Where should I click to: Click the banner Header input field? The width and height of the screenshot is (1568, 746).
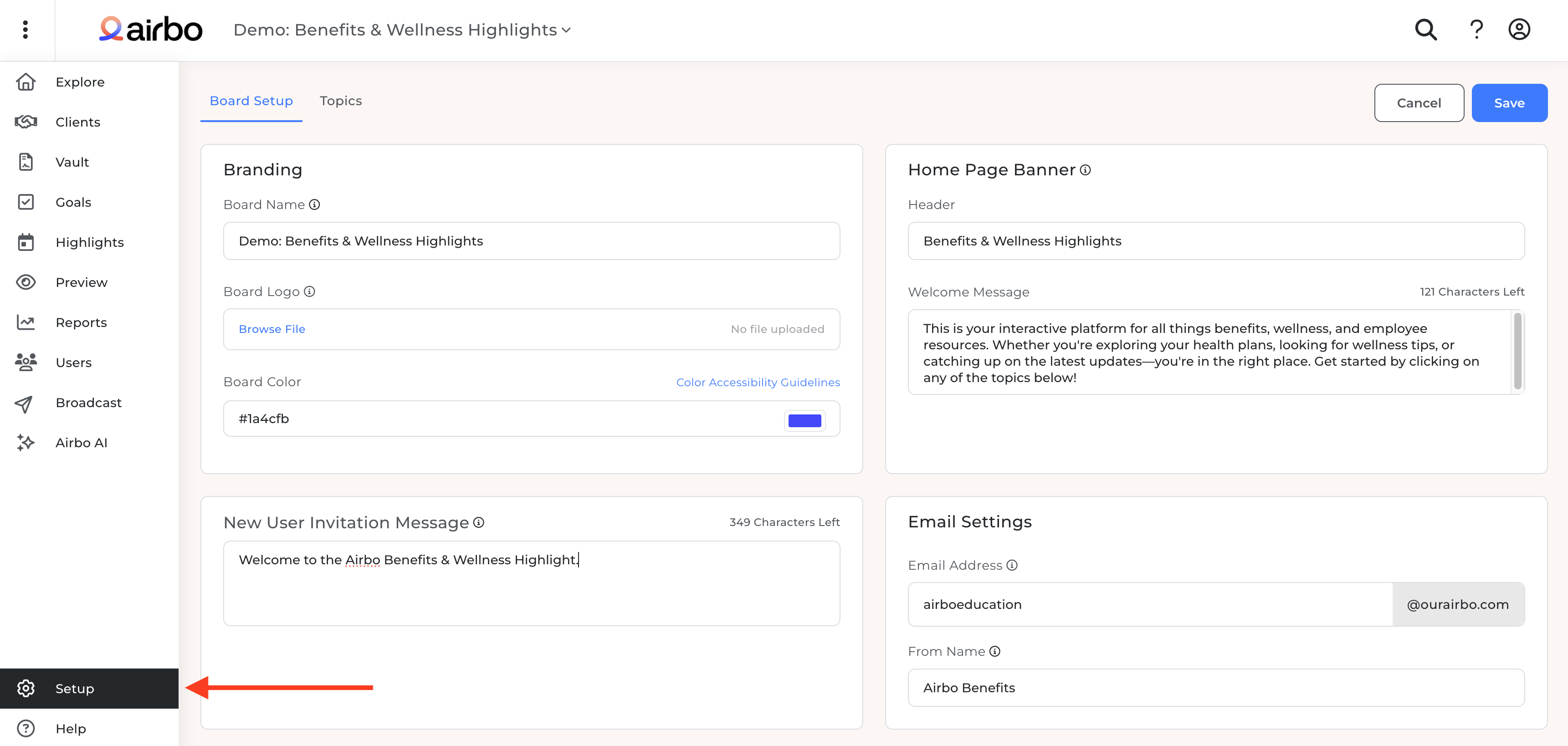pyautogui.click(x=1215, y=241)
